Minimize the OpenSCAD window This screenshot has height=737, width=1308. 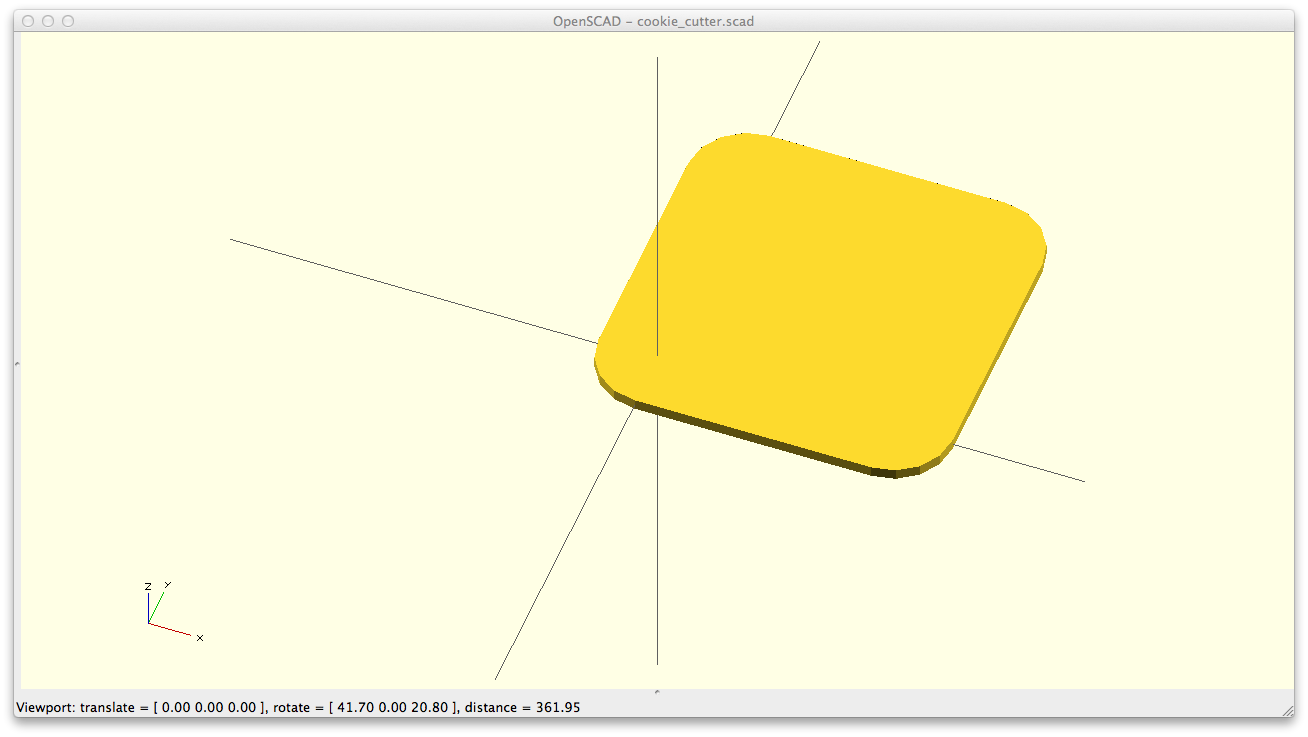point(48,21)
